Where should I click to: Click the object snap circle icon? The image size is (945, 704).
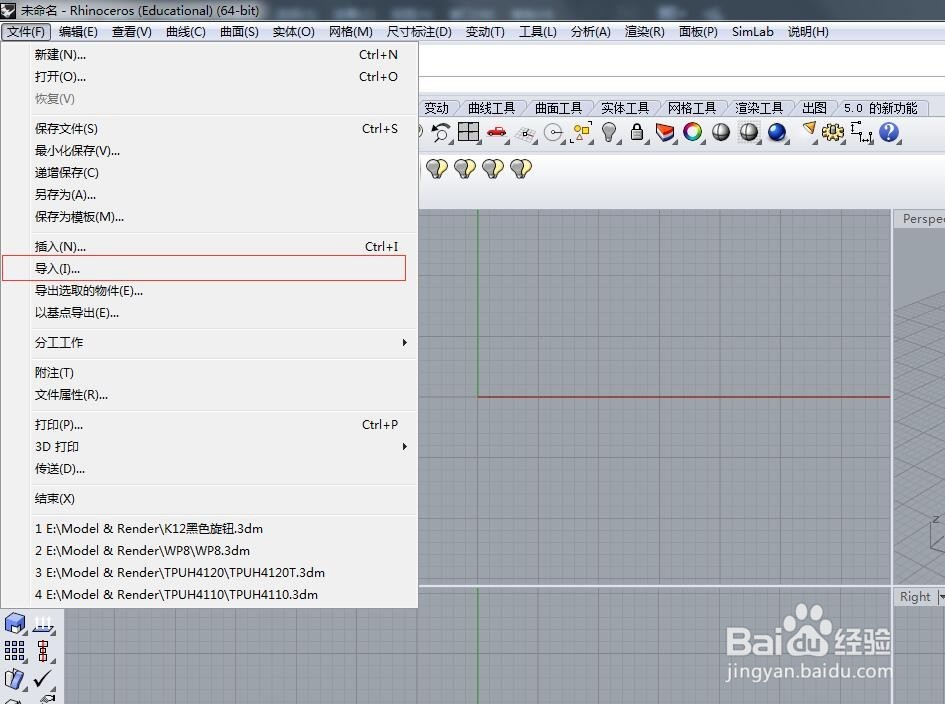click(x=553, y=133)
